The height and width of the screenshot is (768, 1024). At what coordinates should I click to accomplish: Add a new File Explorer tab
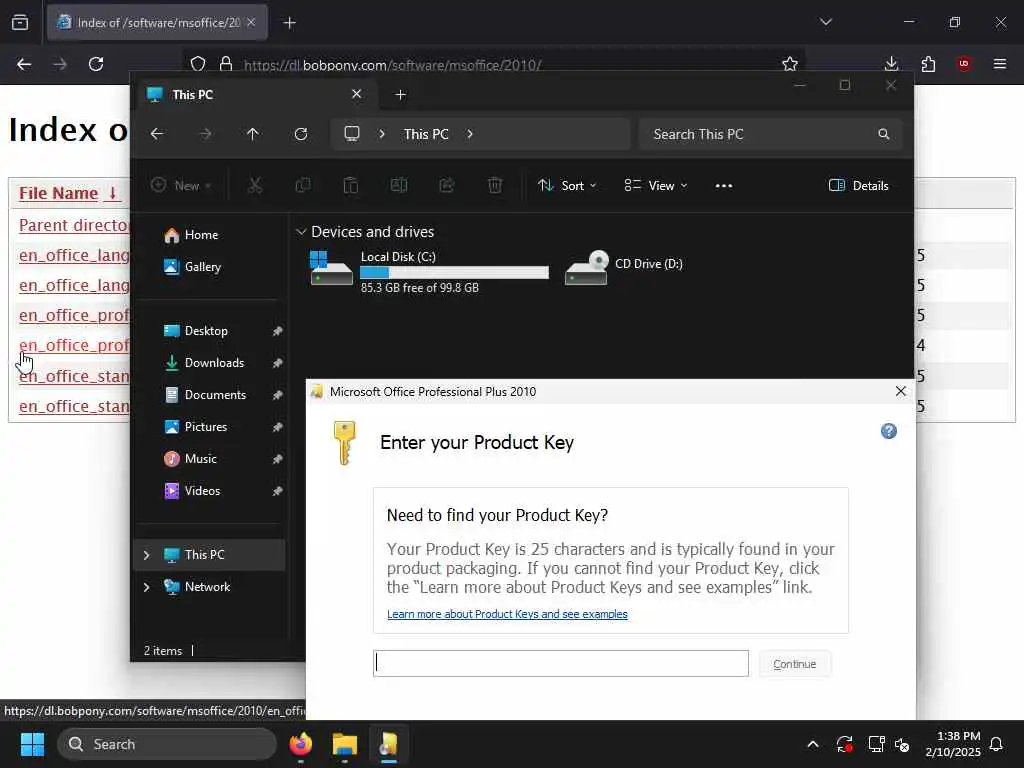tap(400, 95)
